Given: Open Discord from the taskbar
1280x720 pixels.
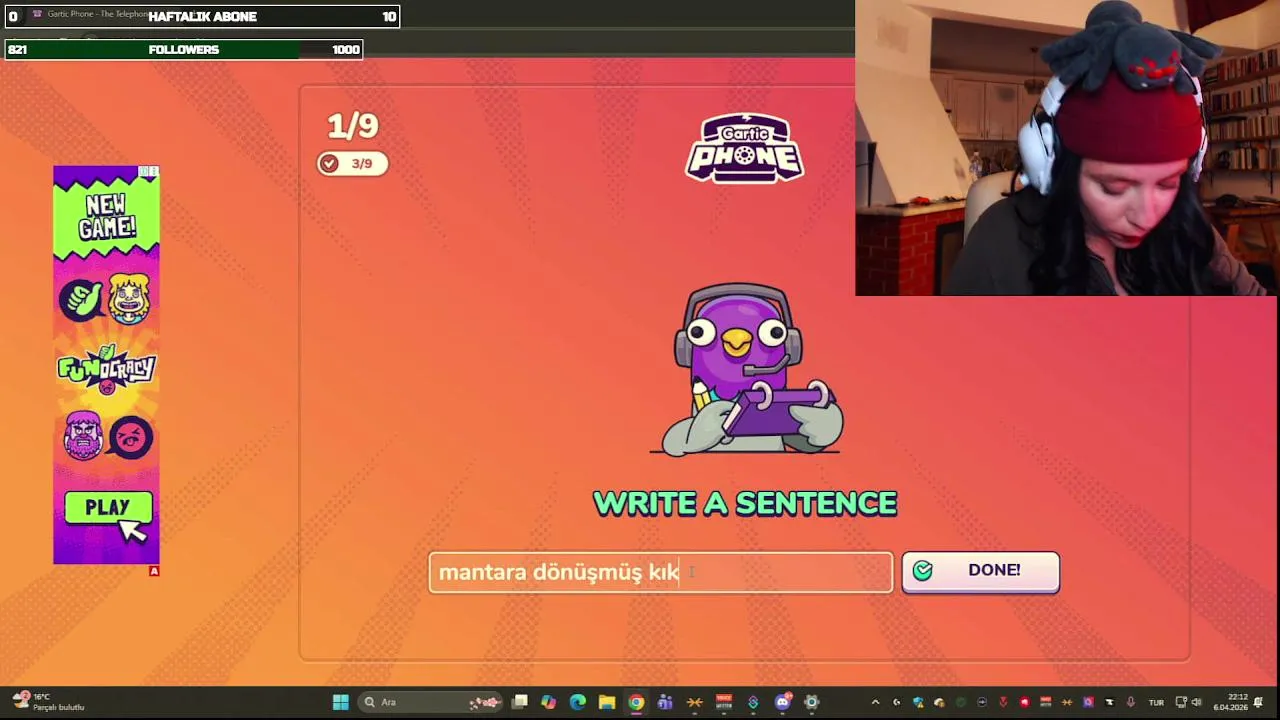Looking at the screenshot, I should (783, 702).
